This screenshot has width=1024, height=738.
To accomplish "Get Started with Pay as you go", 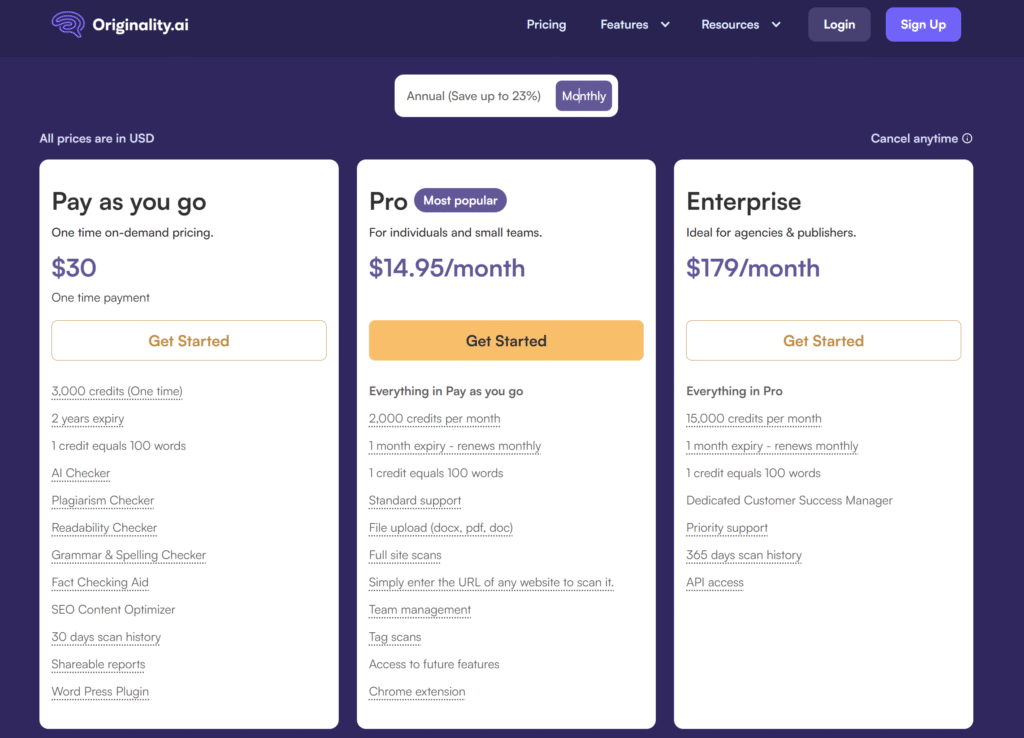I will (x=189, y=341).
